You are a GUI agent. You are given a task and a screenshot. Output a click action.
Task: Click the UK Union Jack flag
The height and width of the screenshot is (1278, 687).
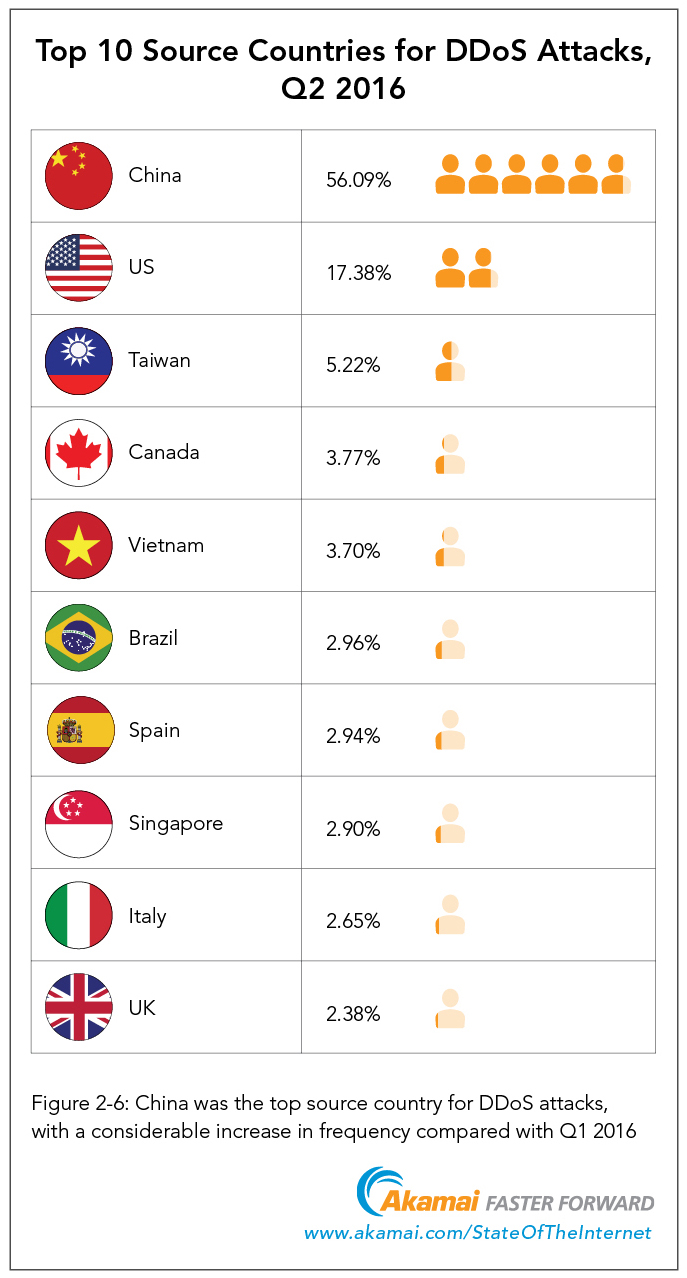click(x=78, y=1008)
